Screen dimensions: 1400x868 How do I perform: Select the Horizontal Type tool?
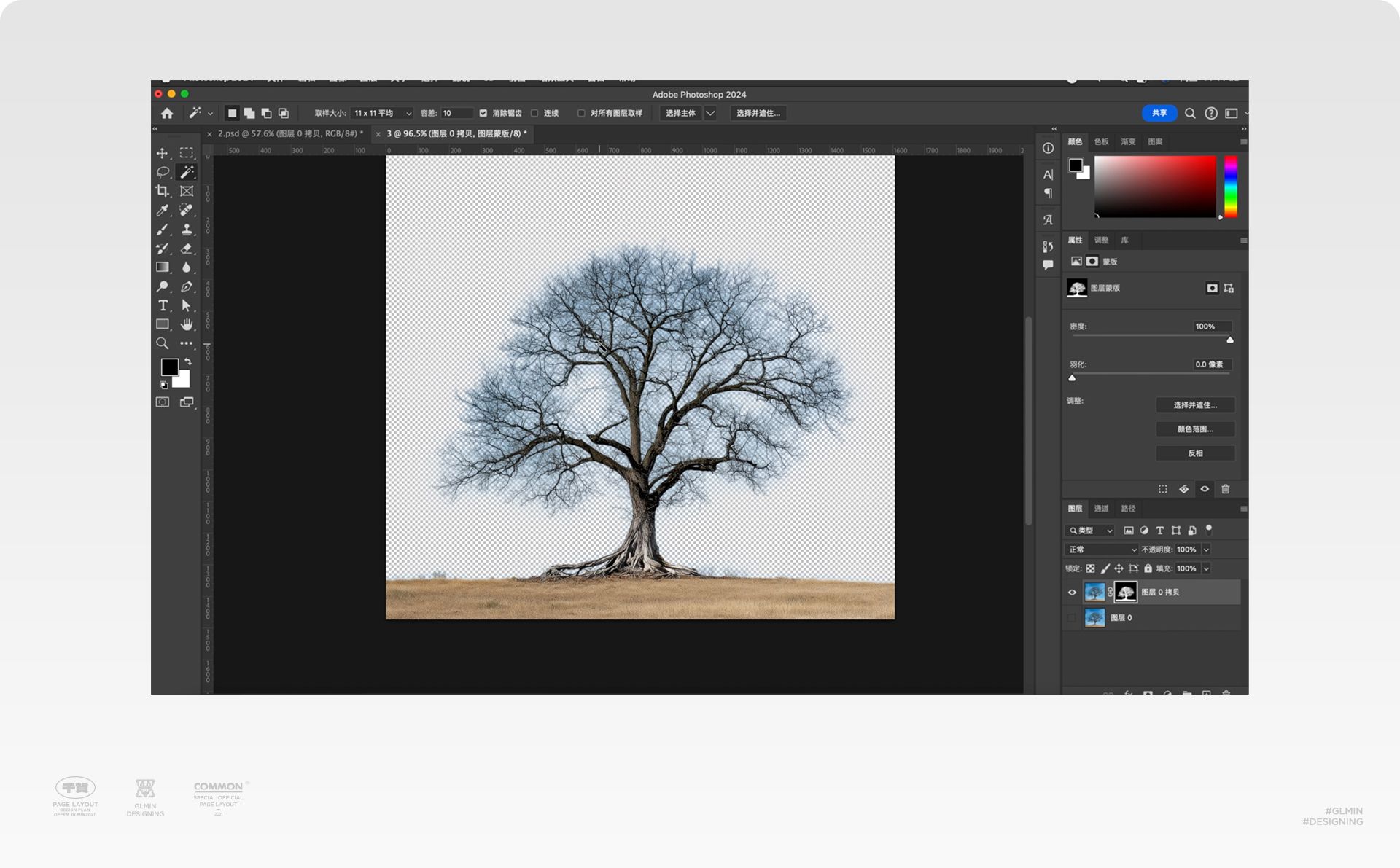[x=163, y=305]
